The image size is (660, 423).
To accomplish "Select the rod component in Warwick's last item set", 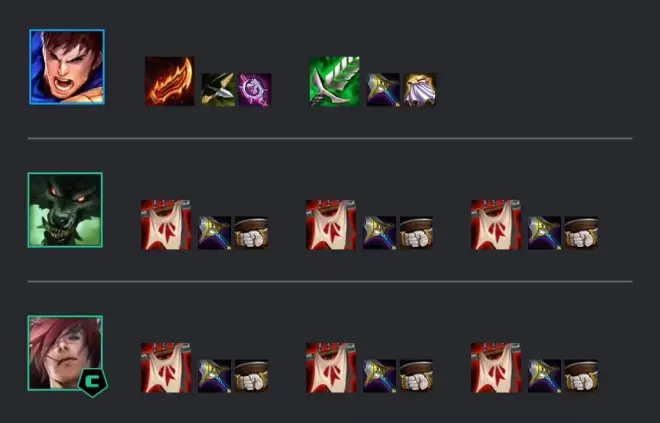I will click(x=545, y=233).
